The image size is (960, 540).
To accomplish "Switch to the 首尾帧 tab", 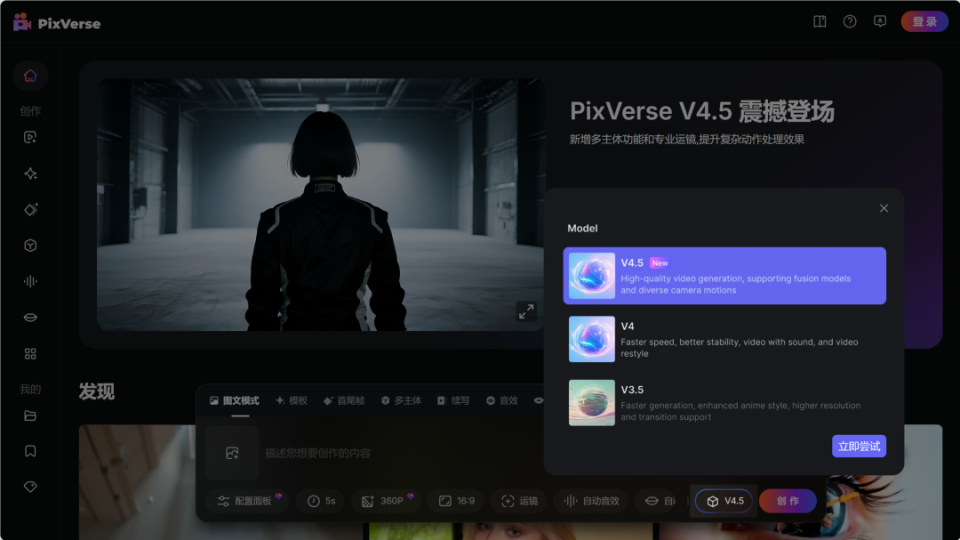I will click(x=344, y=401).
